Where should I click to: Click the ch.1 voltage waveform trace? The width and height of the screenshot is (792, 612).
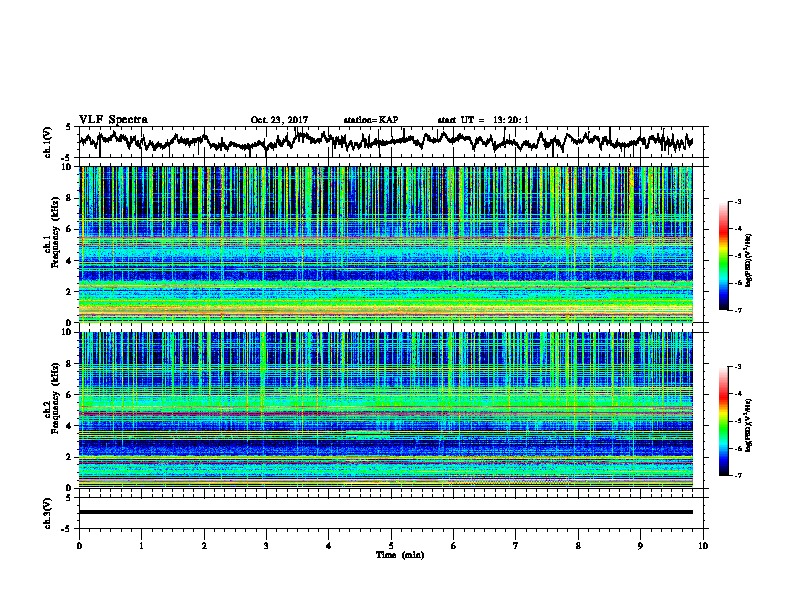(x=385, y=141)
